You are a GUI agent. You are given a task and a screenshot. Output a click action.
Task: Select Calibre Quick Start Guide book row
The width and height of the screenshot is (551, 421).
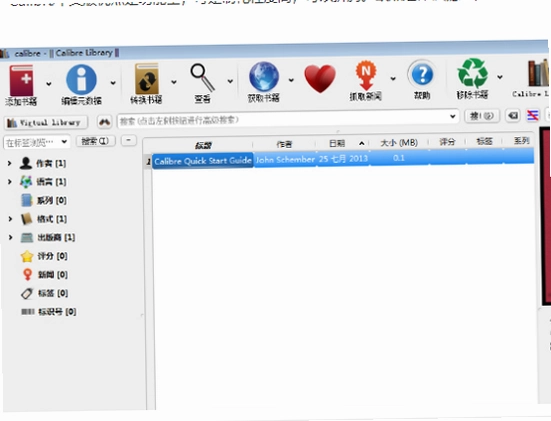tap(343, 160)
